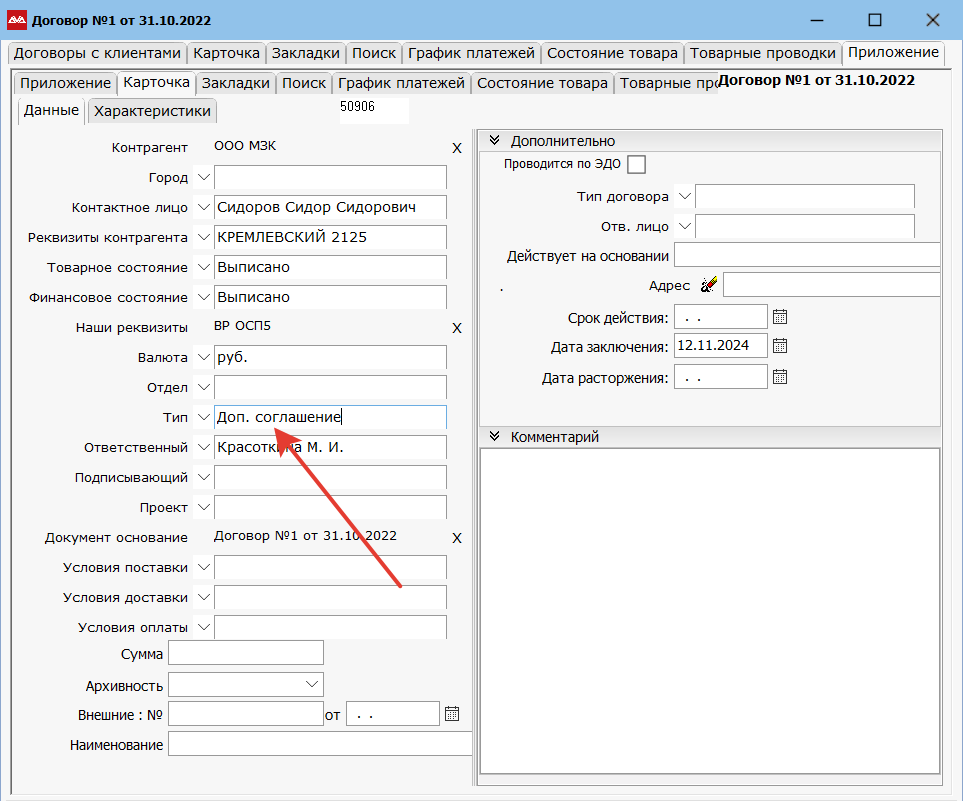Toggle the Проводится по ЭДО checkbox
Screen dimensions: 963x801
[x=636, y=164]
